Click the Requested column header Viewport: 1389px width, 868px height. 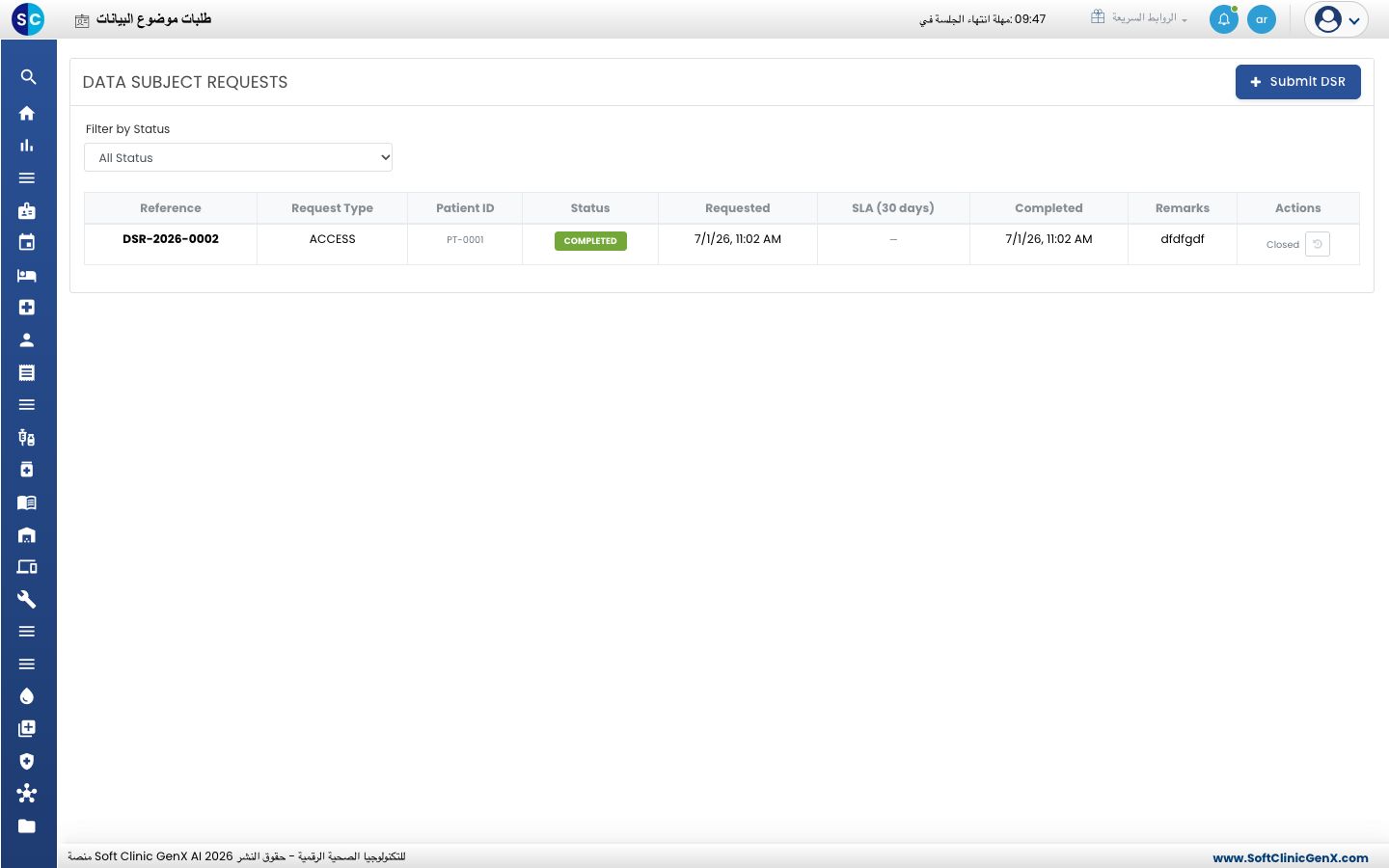click(x=738, y=208)
